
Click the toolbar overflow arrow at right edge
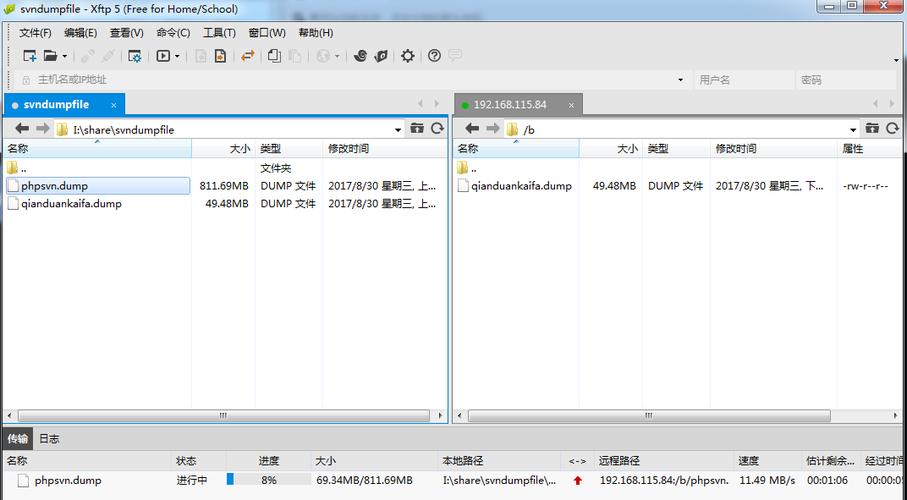point(896,60)
